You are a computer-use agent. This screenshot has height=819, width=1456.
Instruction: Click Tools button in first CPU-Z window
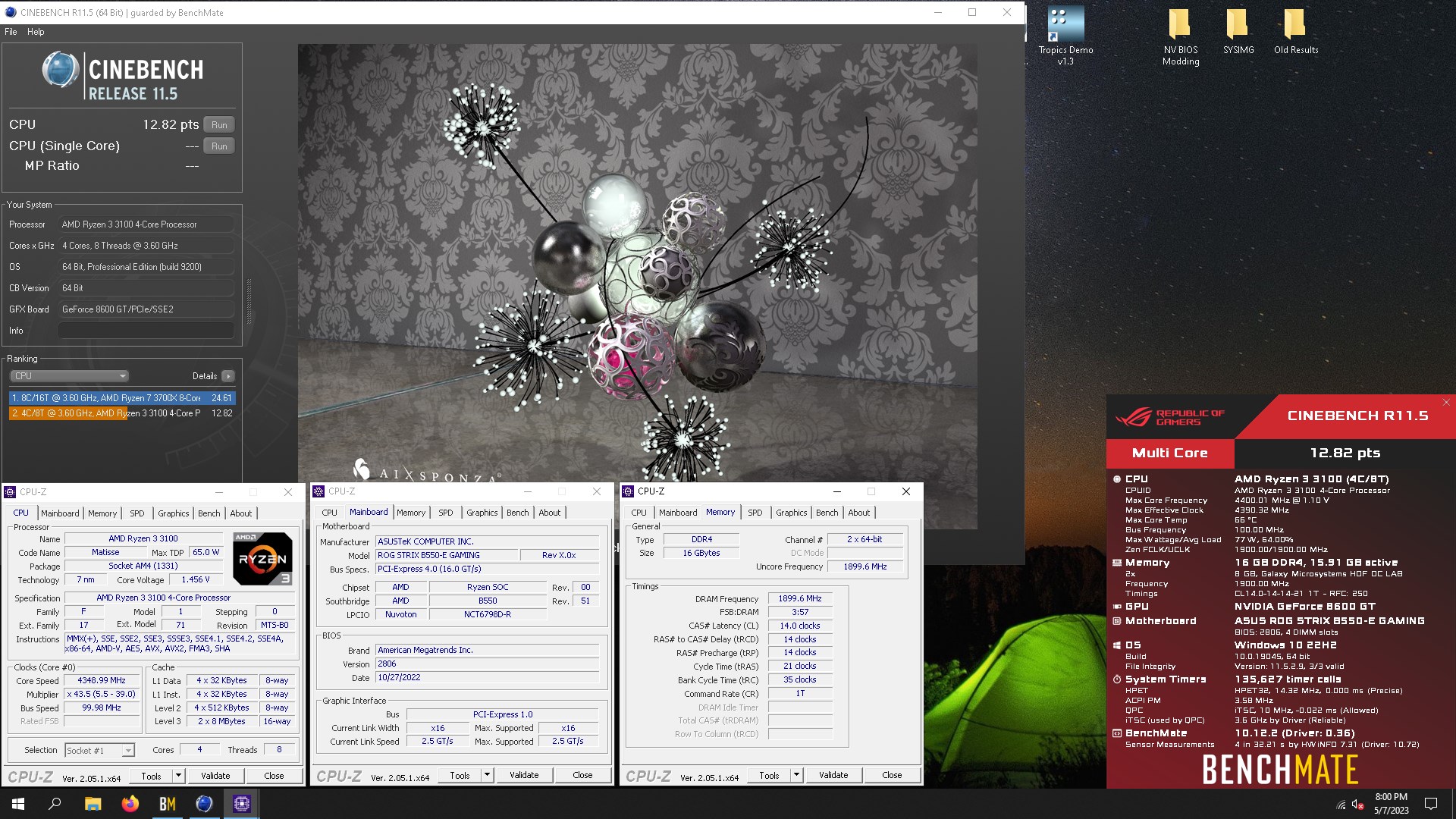[x=151, y=776]
